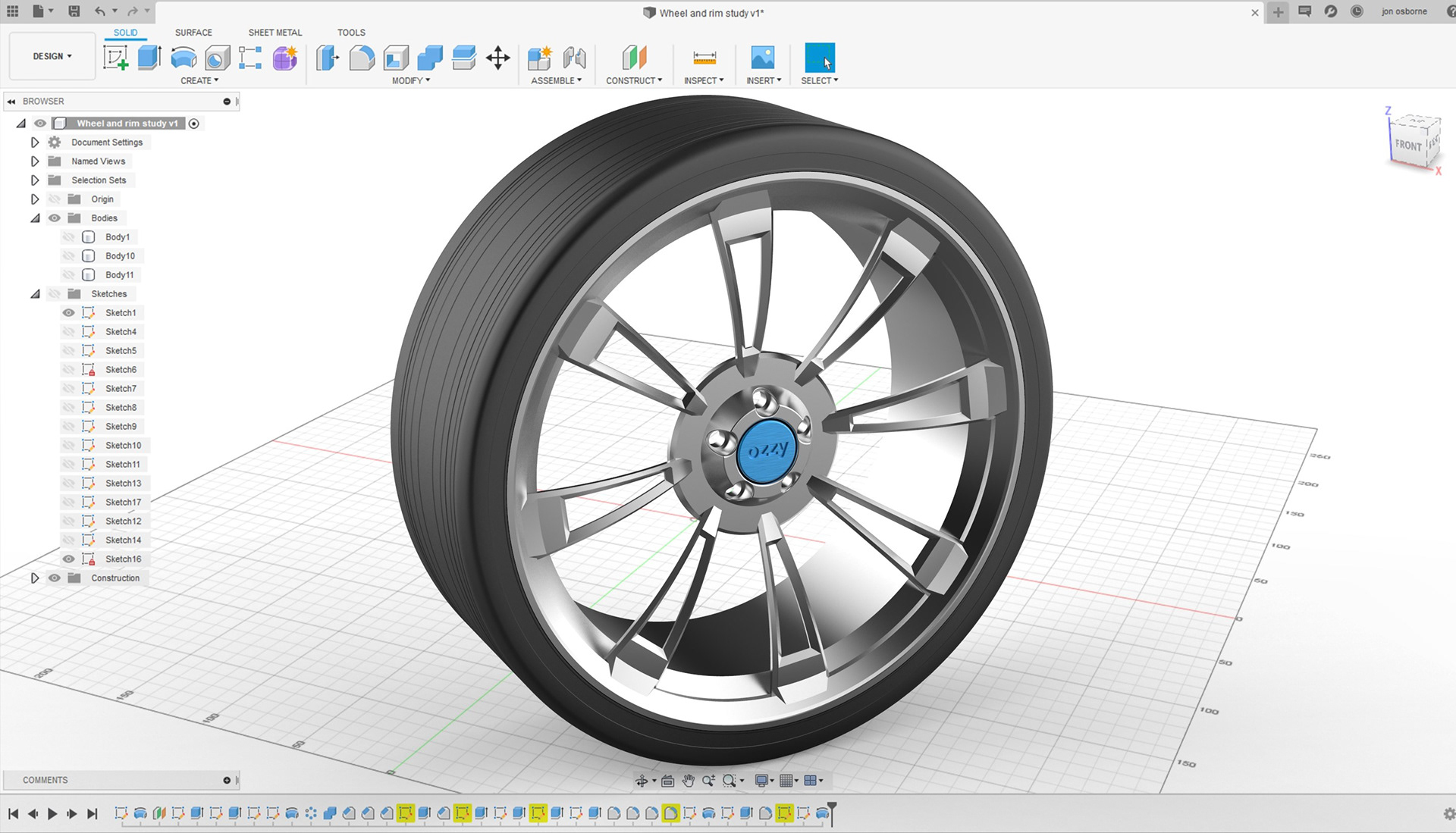Toggle visibility of Body1
The image size is (1456, 833).
[x=69, y=237]
